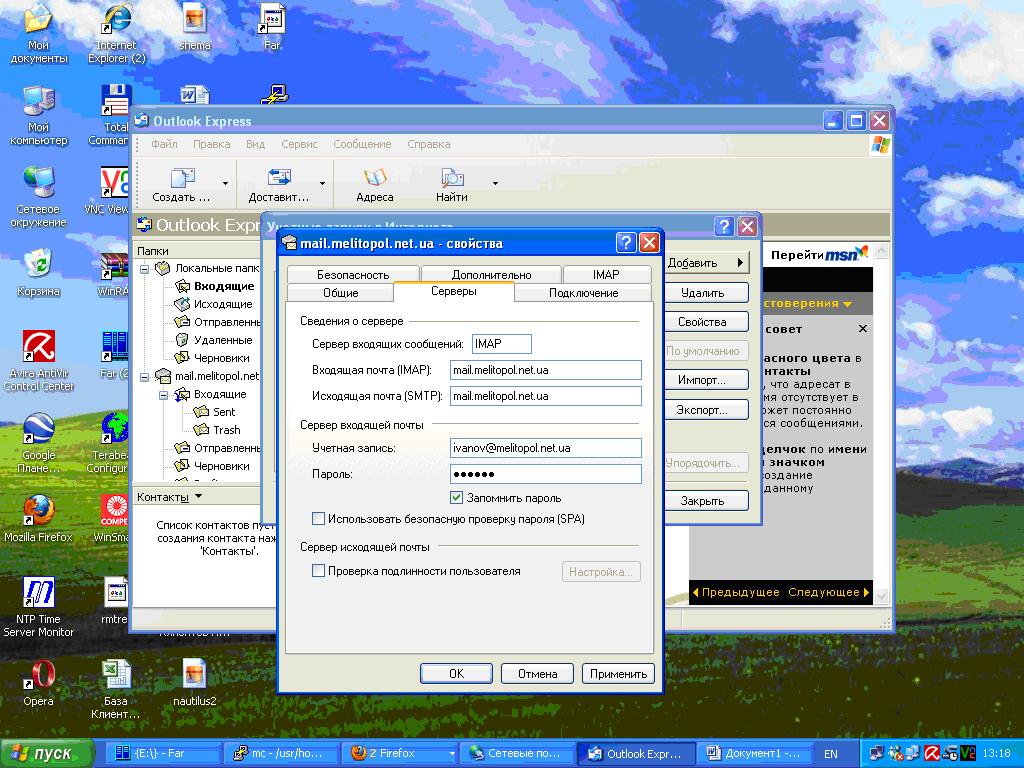Click the Доставить (Send/Receive) toolbar icon
Viewport: 1024px width, 768px height.
279,179
